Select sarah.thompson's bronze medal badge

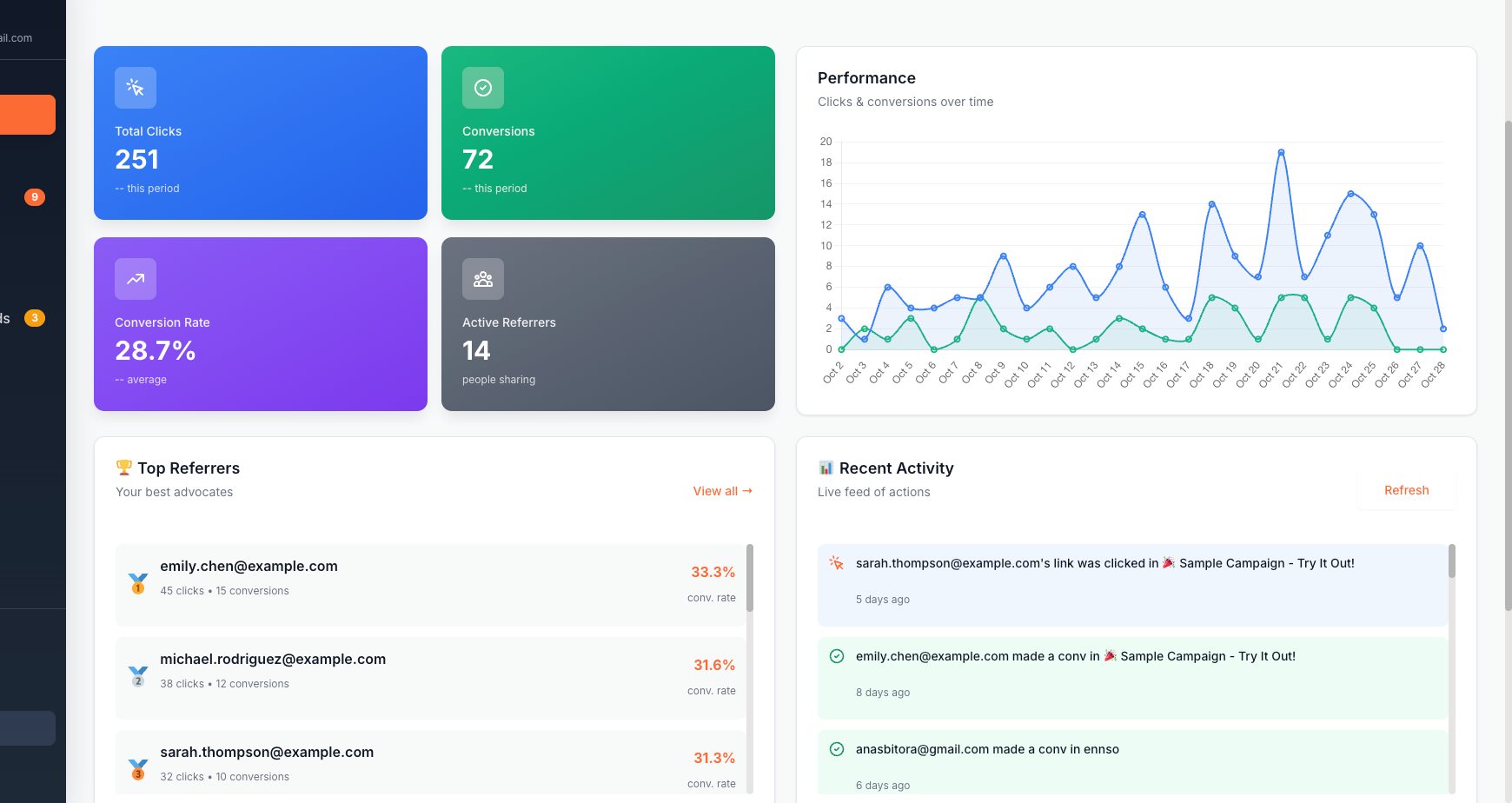click(137, 766)
